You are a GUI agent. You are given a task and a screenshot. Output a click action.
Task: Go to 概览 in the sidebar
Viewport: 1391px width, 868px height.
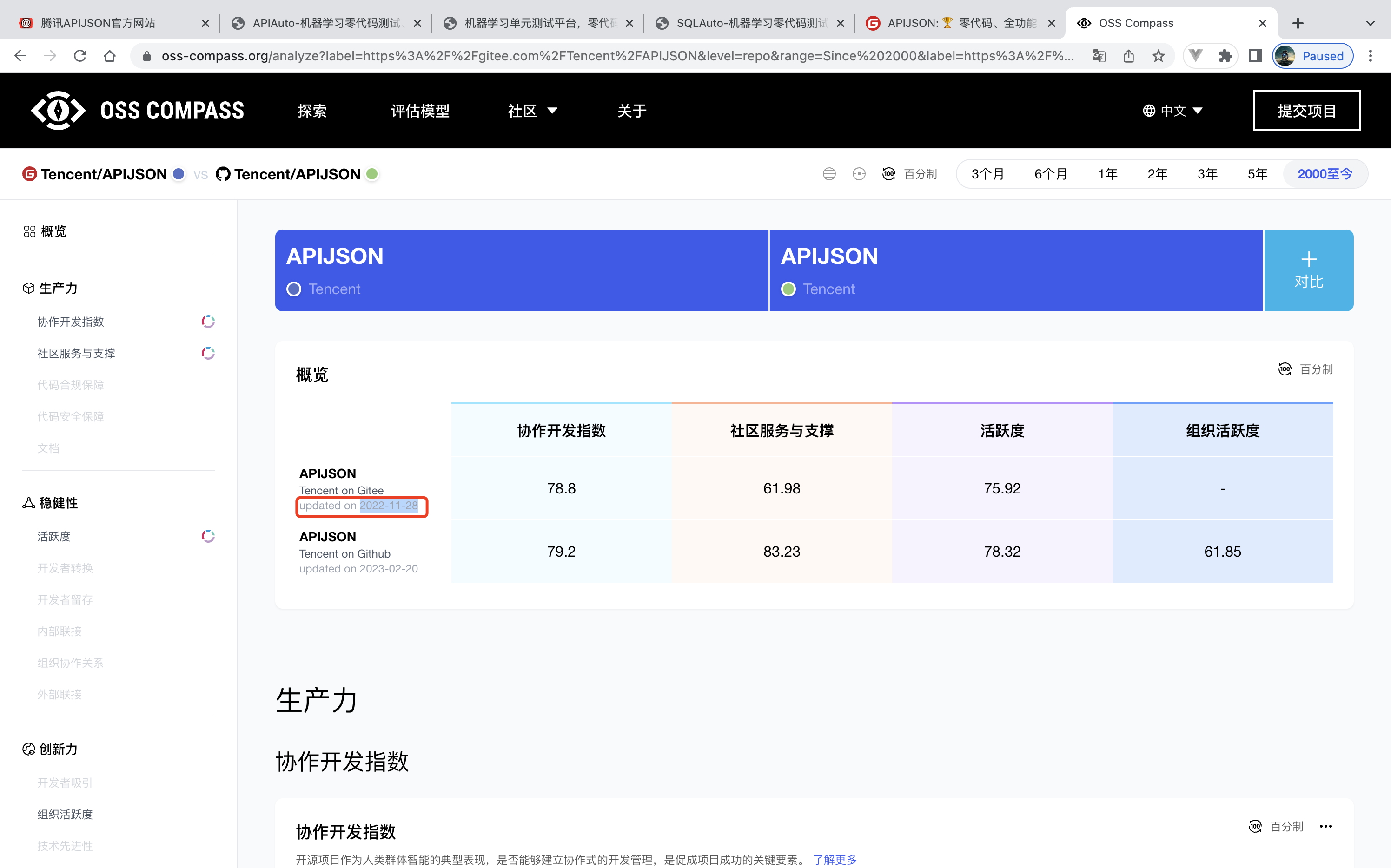(46, 231)
